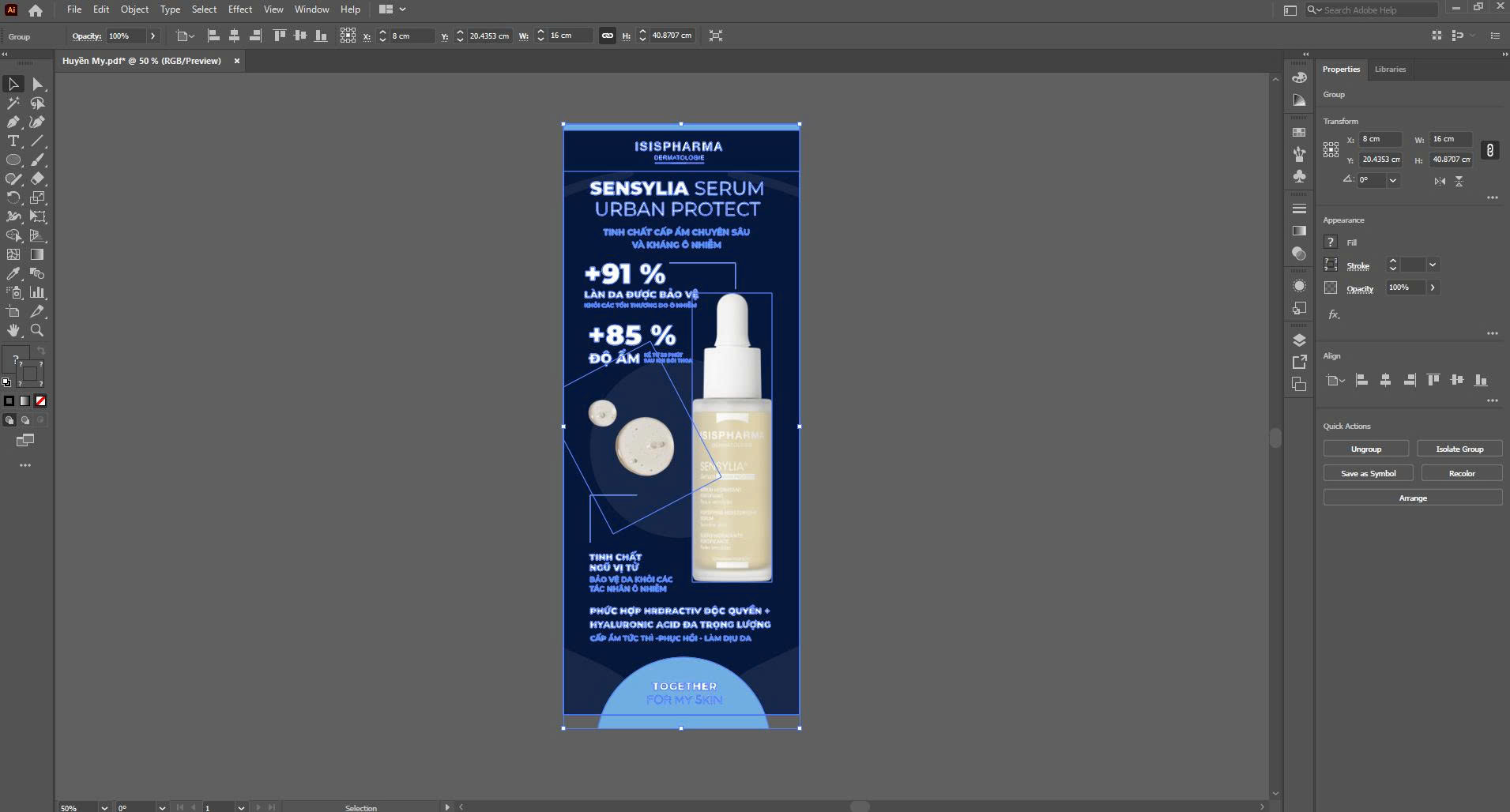Switch to Draw Normal mode
This screenshot has height=812, width=1510.
9,420
